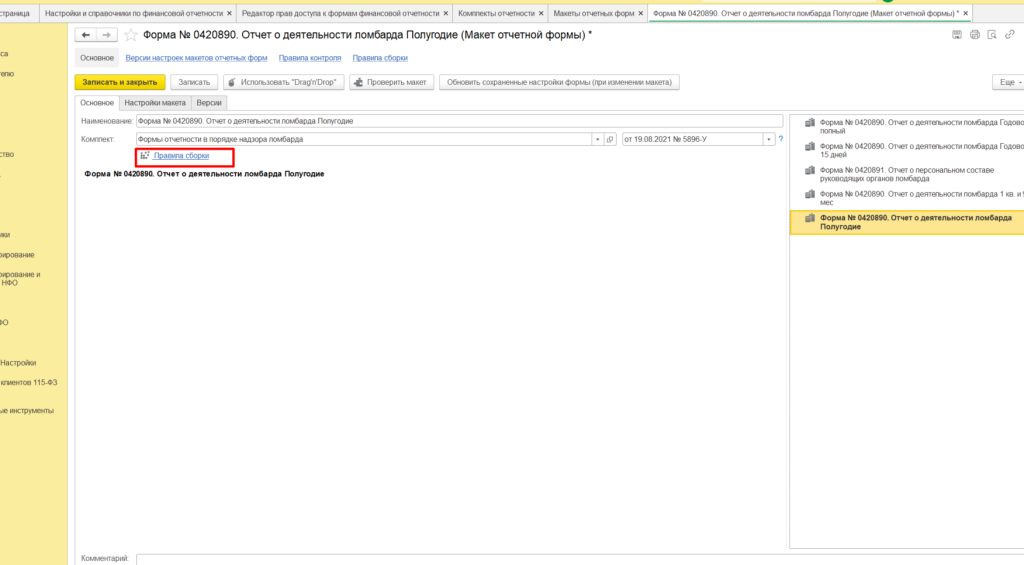Click the Наименование text field
Viewport: 1024px width, 565px height.
(x=458, y=121)
